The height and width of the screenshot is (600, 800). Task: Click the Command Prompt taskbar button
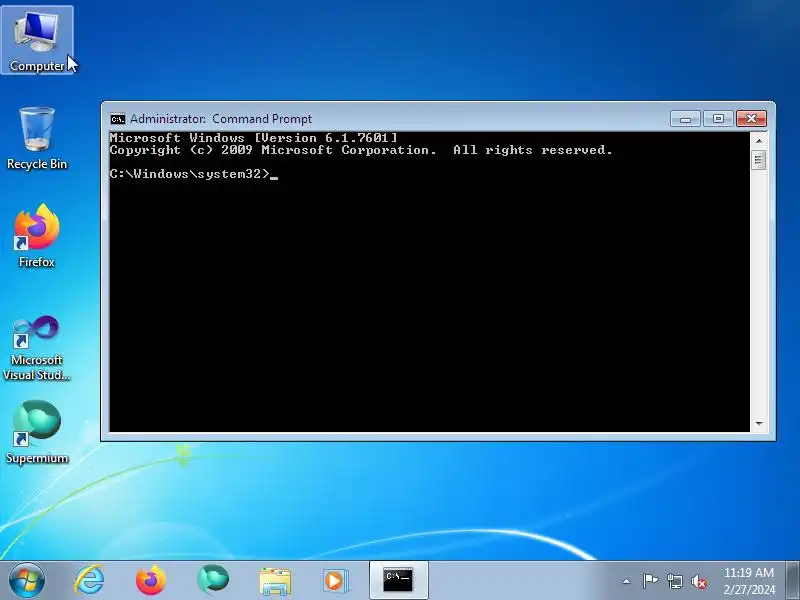398,580
